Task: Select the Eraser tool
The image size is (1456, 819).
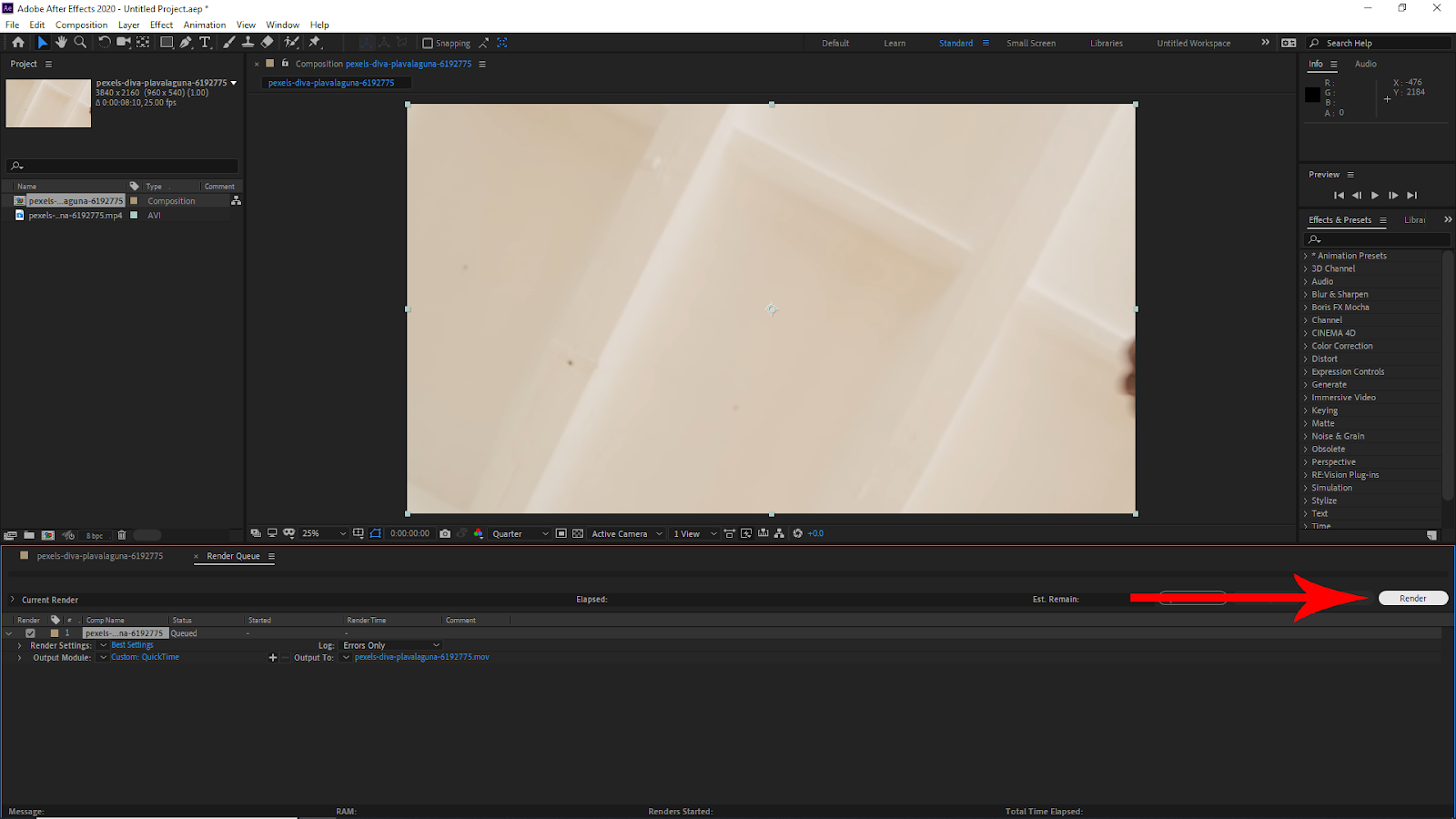Action: pos(268,43)
